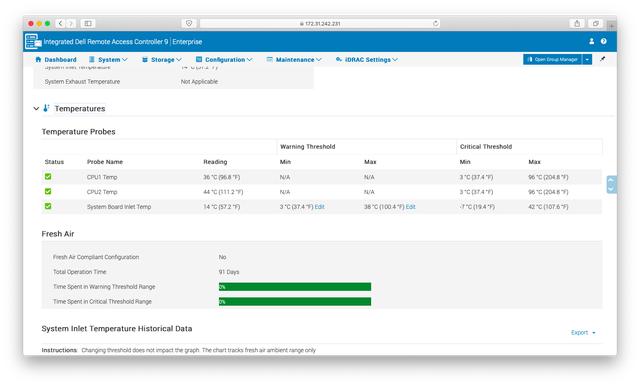Collapse the Temperatures section chevron
The height and width of the screenshot is (386, 640).
(x=36, y=109)
